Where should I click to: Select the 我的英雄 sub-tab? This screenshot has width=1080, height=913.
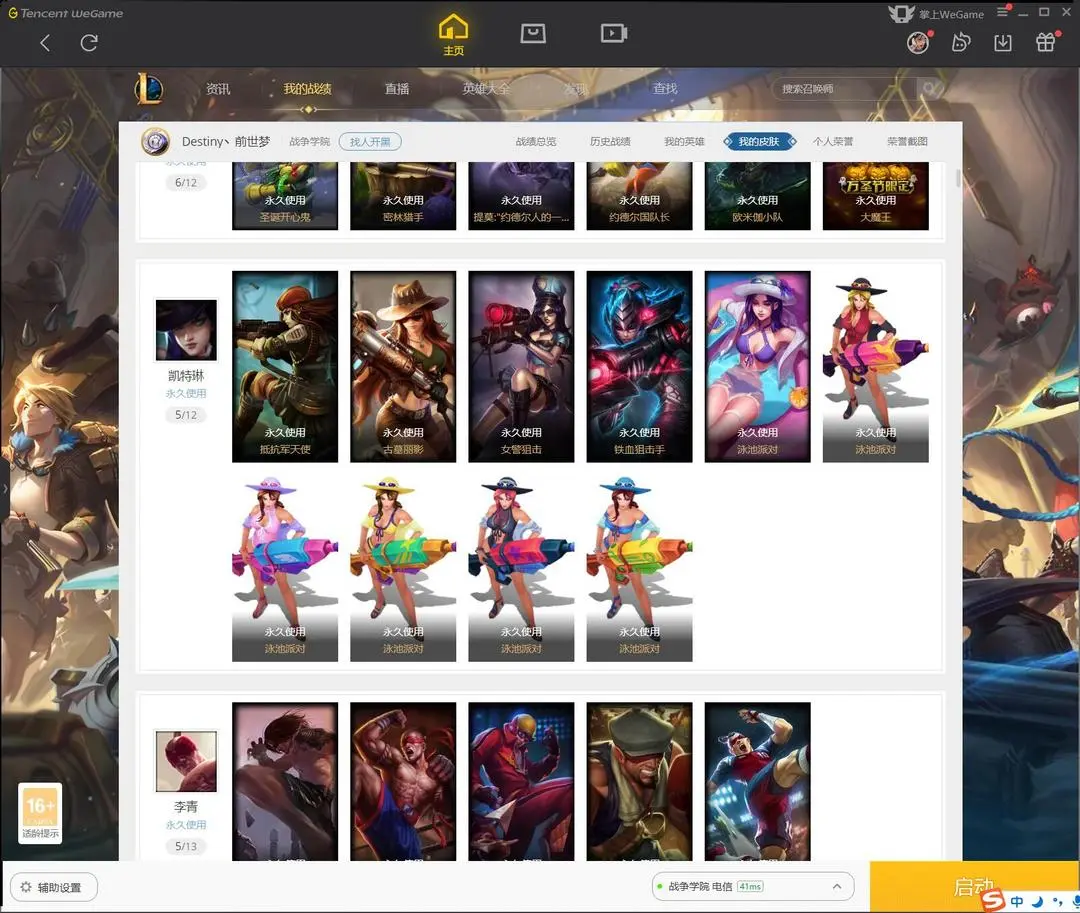point(684,142)
